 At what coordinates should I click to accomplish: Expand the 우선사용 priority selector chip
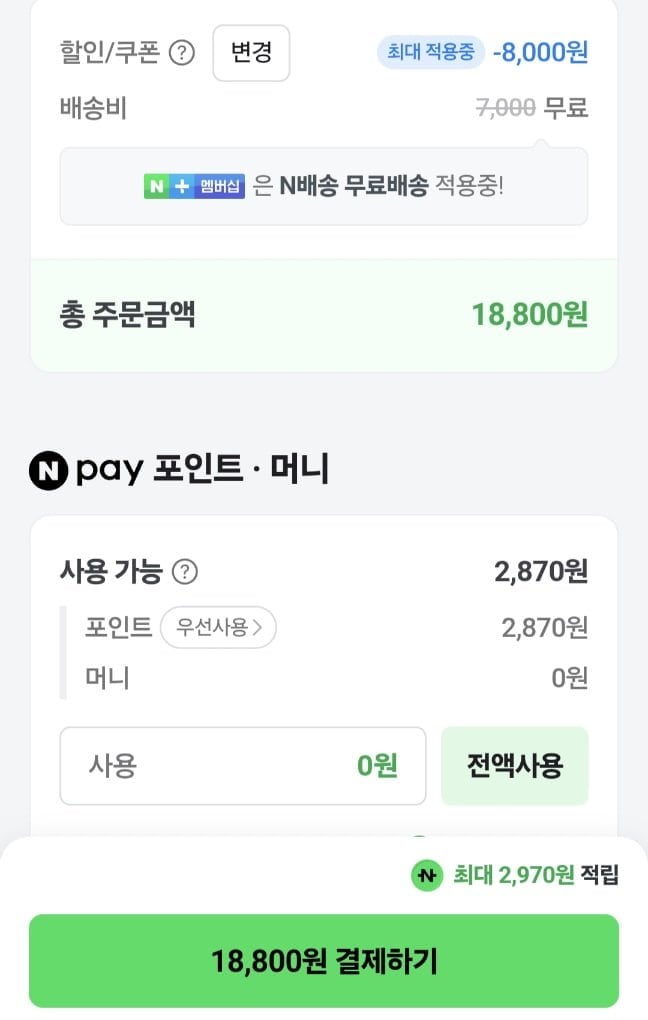pos(218,628)
